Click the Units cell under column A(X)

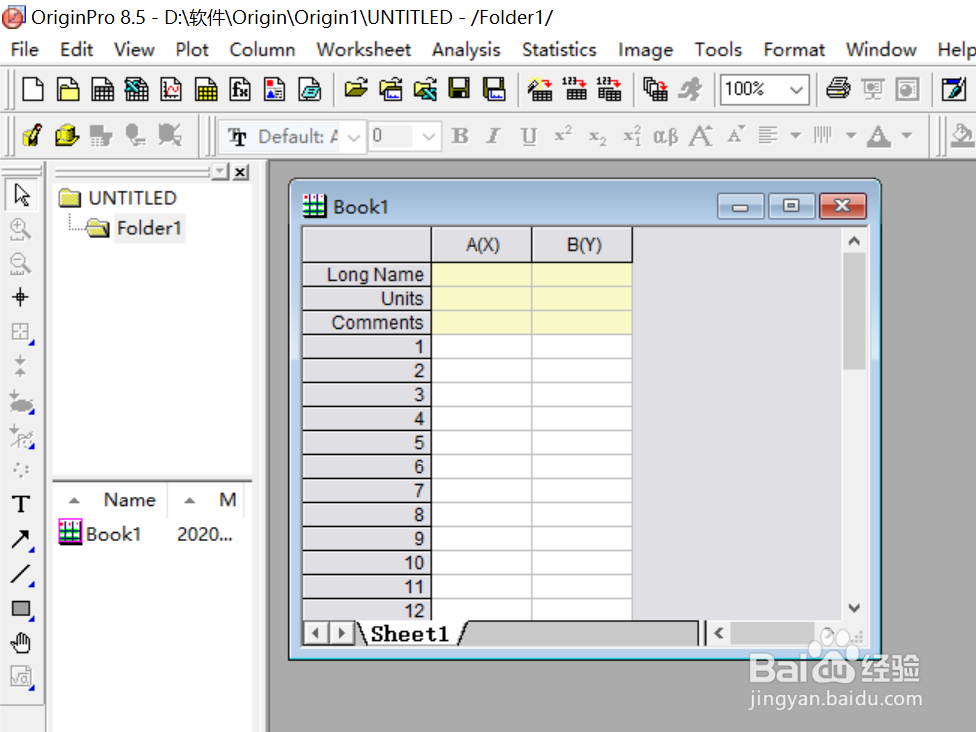482,298
